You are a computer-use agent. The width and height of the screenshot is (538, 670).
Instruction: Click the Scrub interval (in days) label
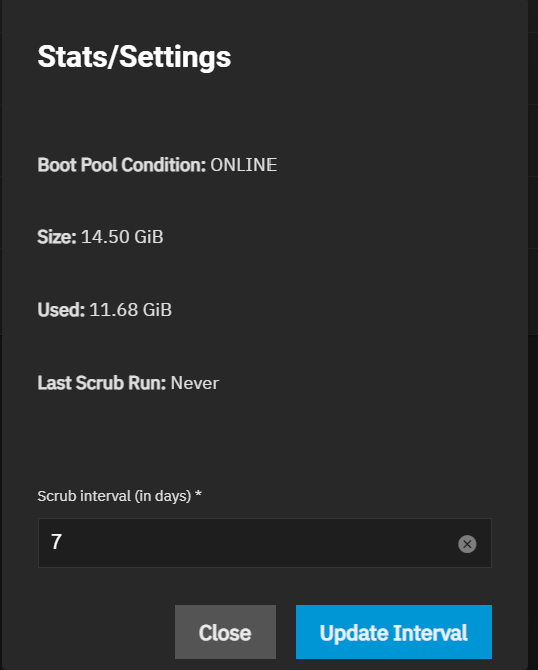(x=114, y=496)
